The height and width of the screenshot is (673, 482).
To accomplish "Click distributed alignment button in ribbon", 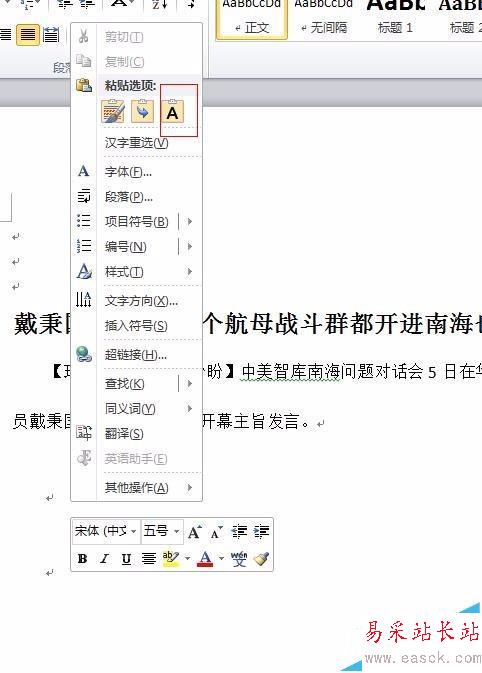I will tap(51, 35).
